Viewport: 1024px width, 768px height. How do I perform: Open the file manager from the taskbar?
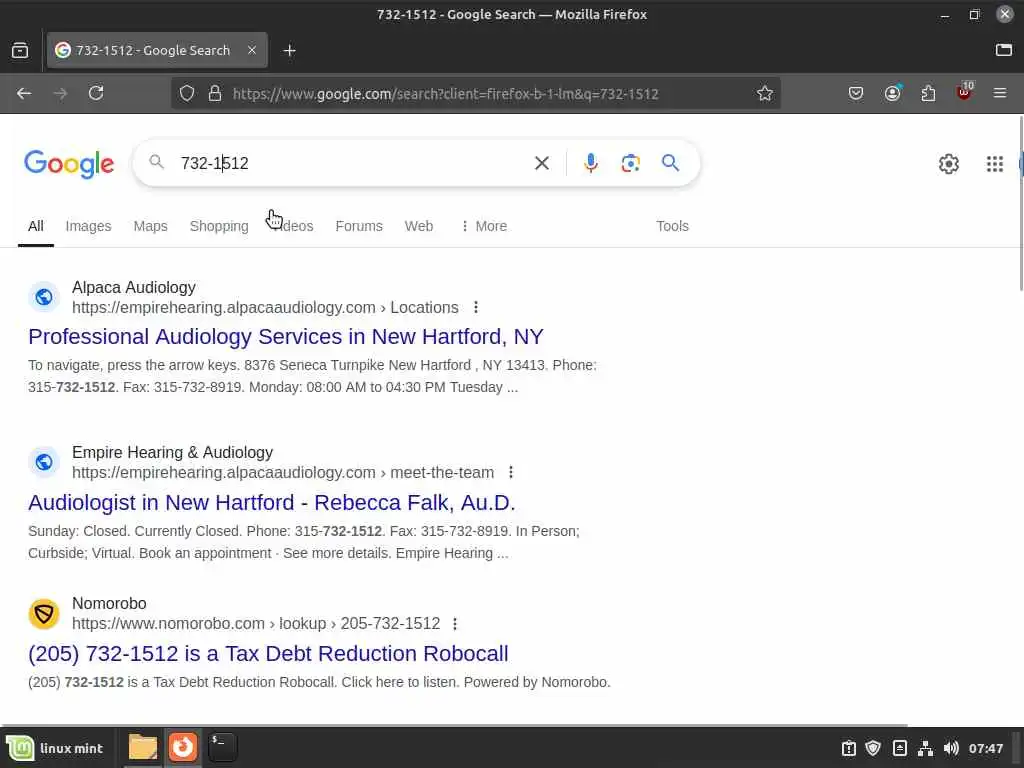point(142,747)
